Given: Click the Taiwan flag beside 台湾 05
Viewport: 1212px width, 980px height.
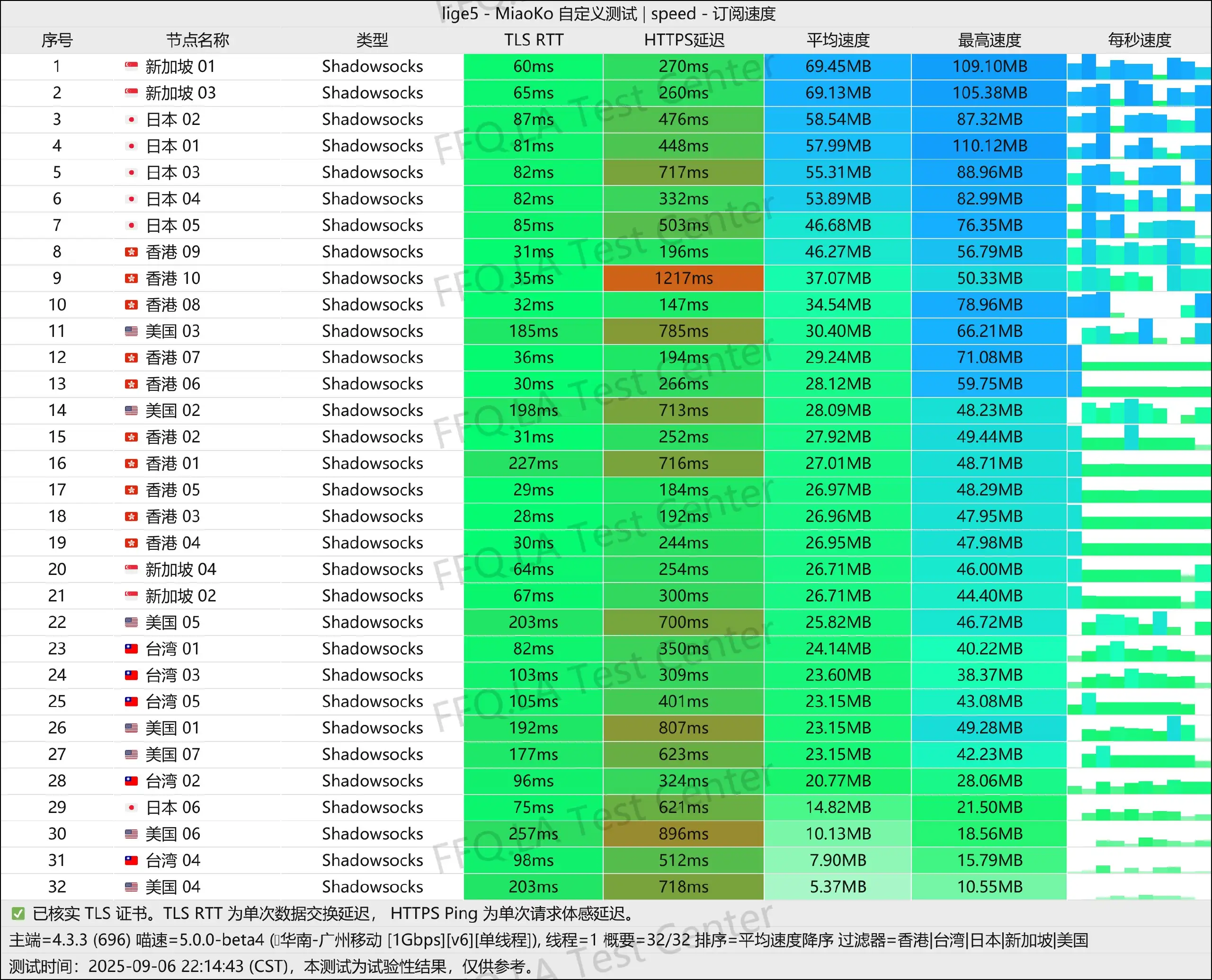Looking at the screenshot, I should point(131,702).
